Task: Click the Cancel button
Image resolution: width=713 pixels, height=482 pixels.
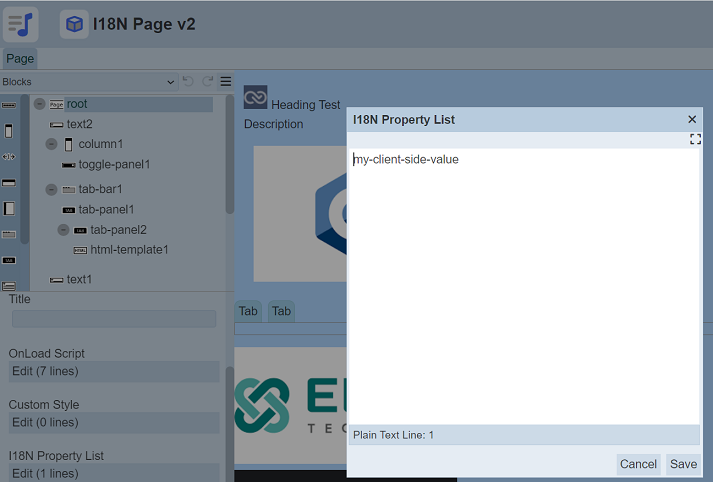Action: tap(638, 464)
